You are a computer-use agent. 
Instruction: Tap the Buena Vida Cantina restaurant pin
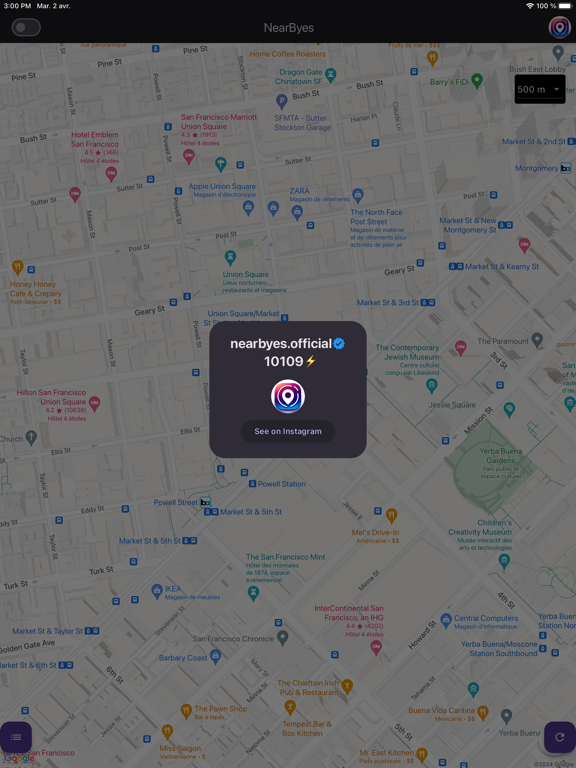482,713
